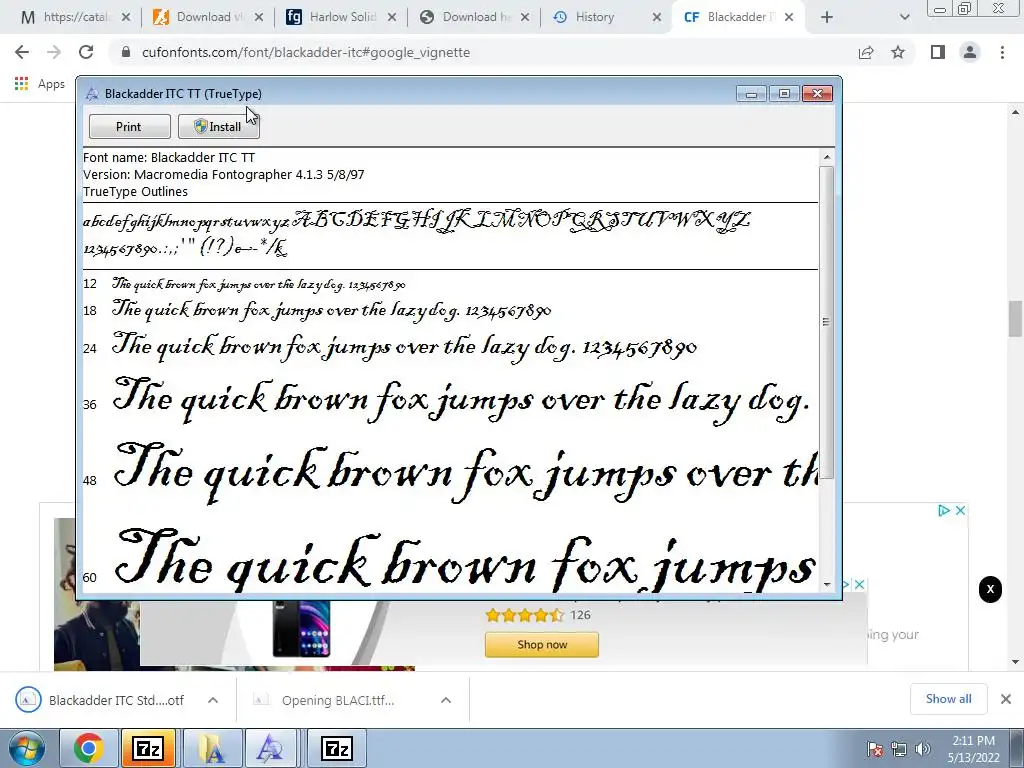
Task: Select the 'TrueType Outlines' text
Action: click(x=135, y=191)
